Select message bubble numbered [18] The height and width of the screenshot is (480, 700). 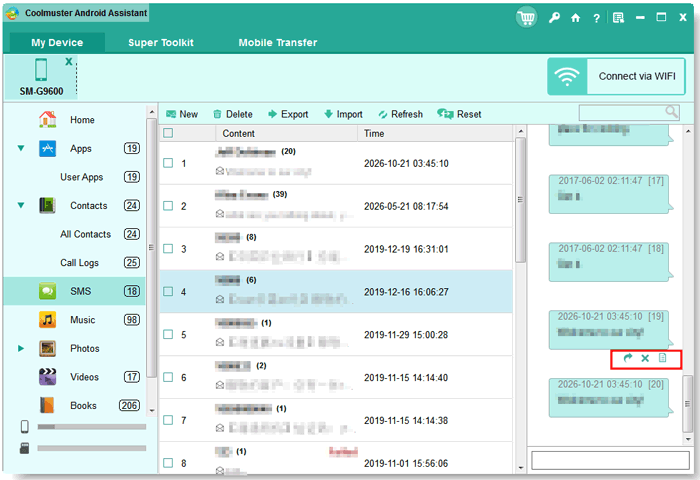pos(610,262)
